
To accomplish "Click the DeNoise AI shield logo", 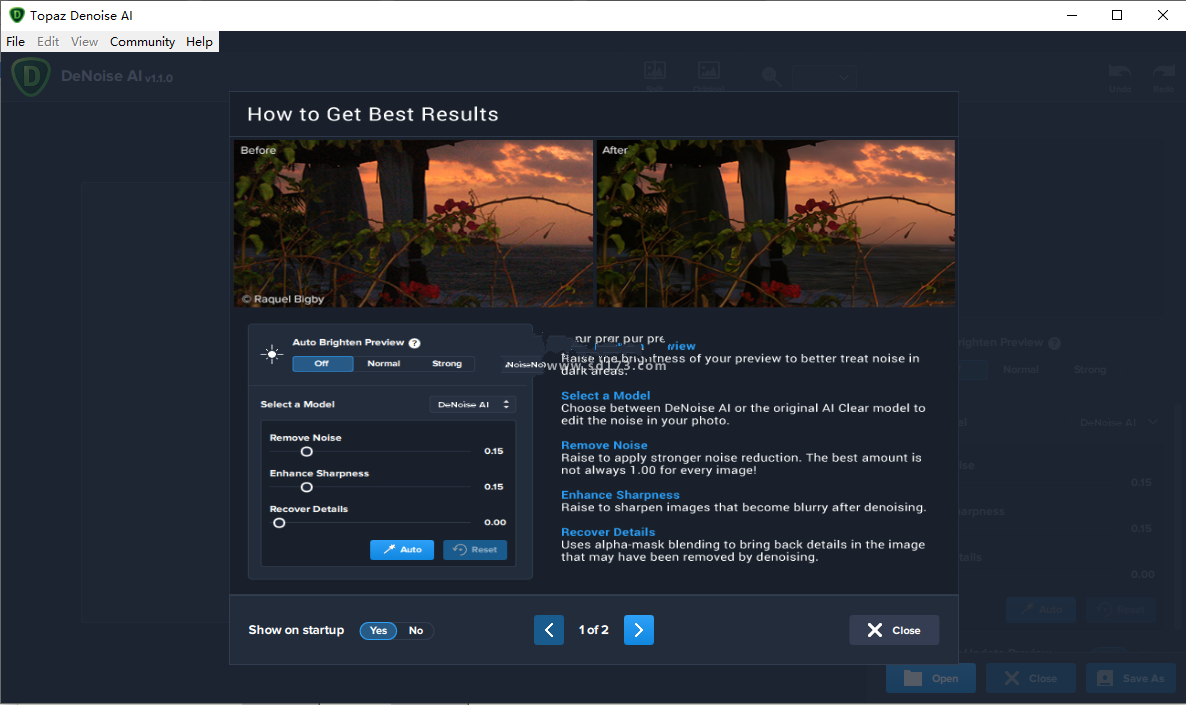I will (31, 76).
